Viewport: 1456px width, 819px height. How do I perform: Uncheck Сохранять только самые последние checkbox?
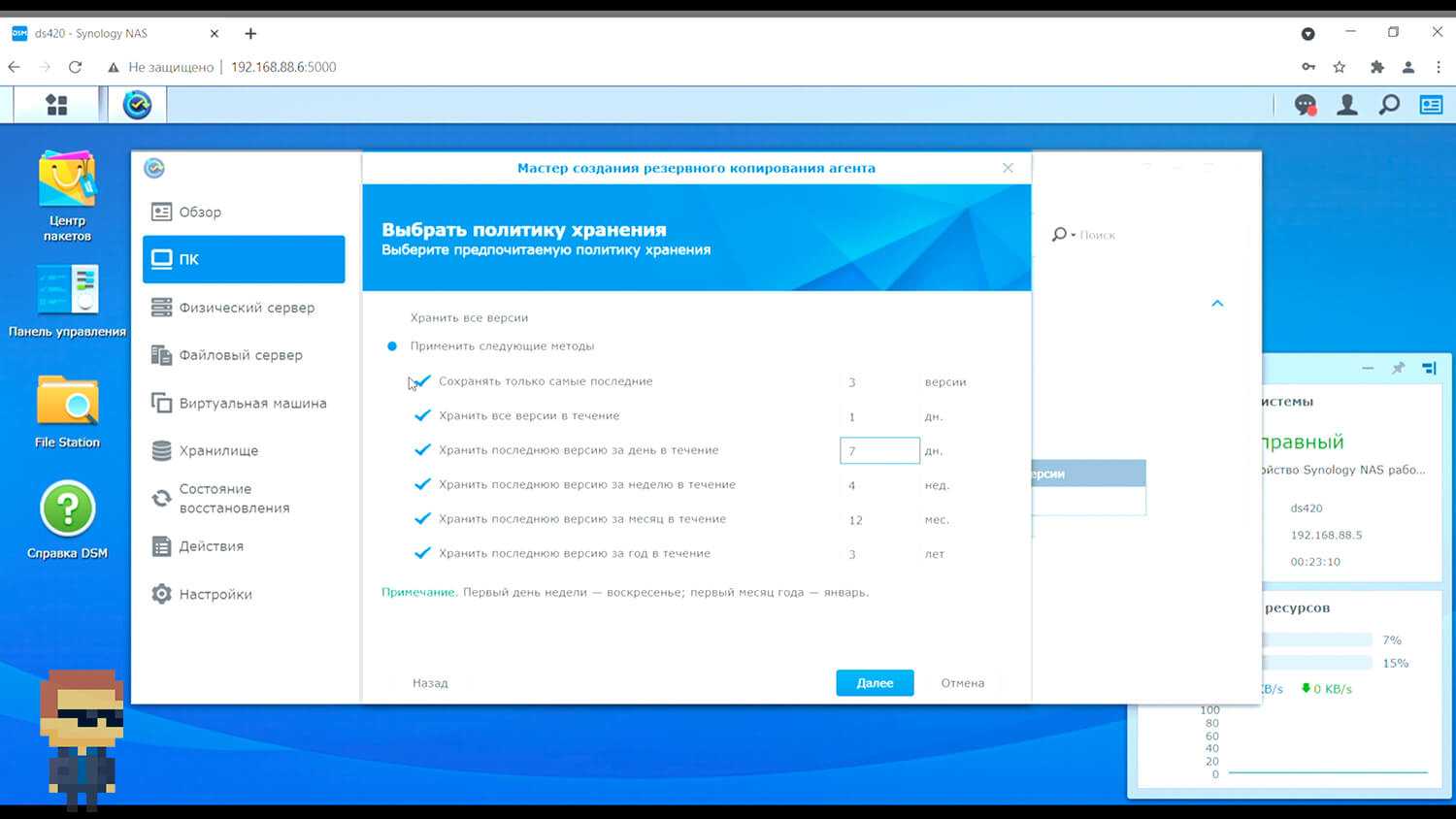pos(422,381)
